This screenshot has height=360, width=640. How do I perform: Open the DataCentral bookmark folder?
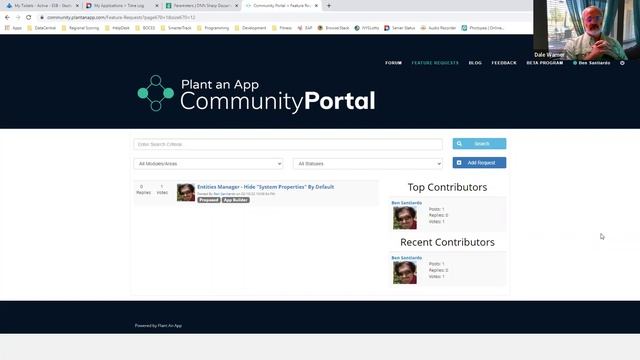pyautogui.click(x=41, y=28)
